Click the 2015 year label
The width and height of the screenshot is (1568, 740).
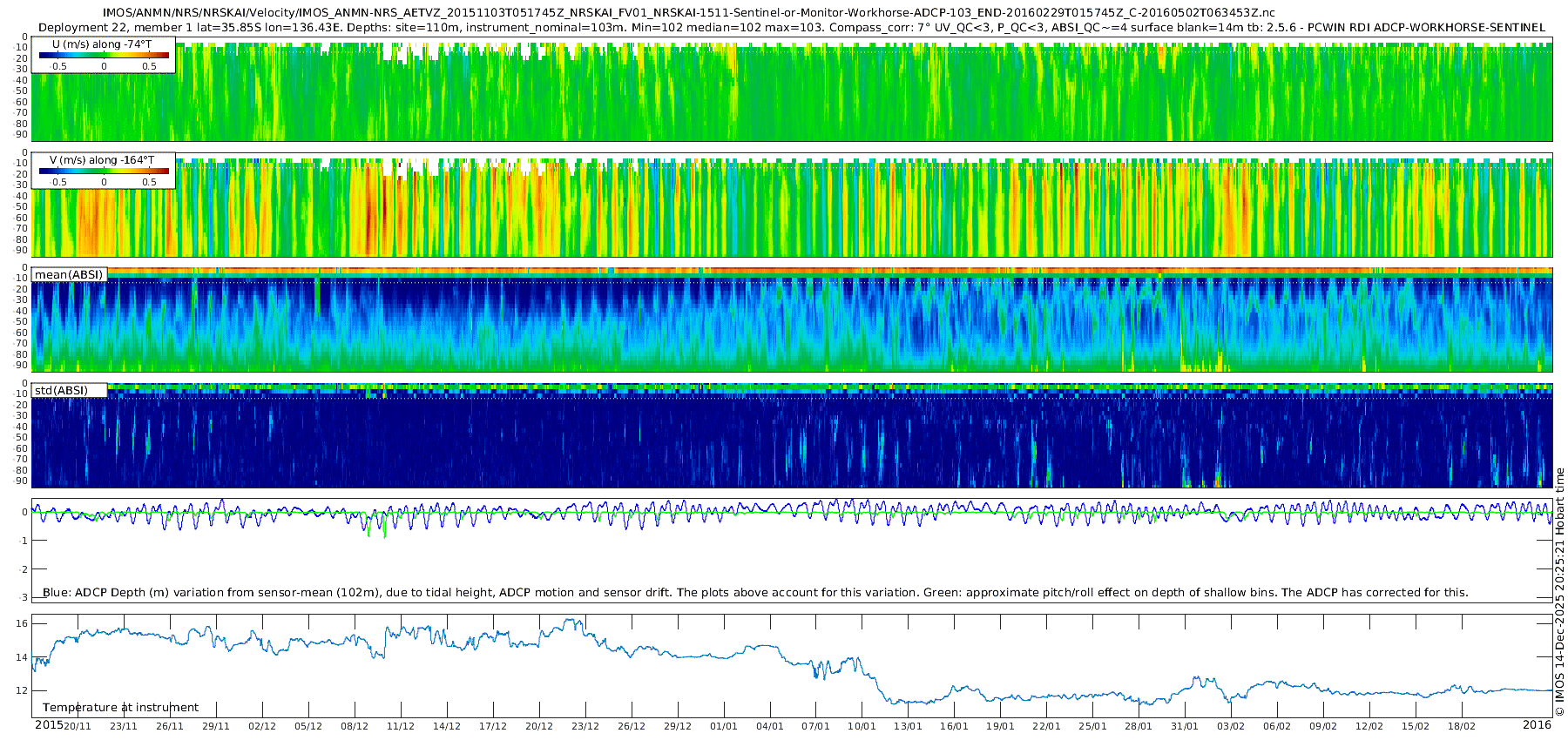pyautogui.click(x=48, y=725)
